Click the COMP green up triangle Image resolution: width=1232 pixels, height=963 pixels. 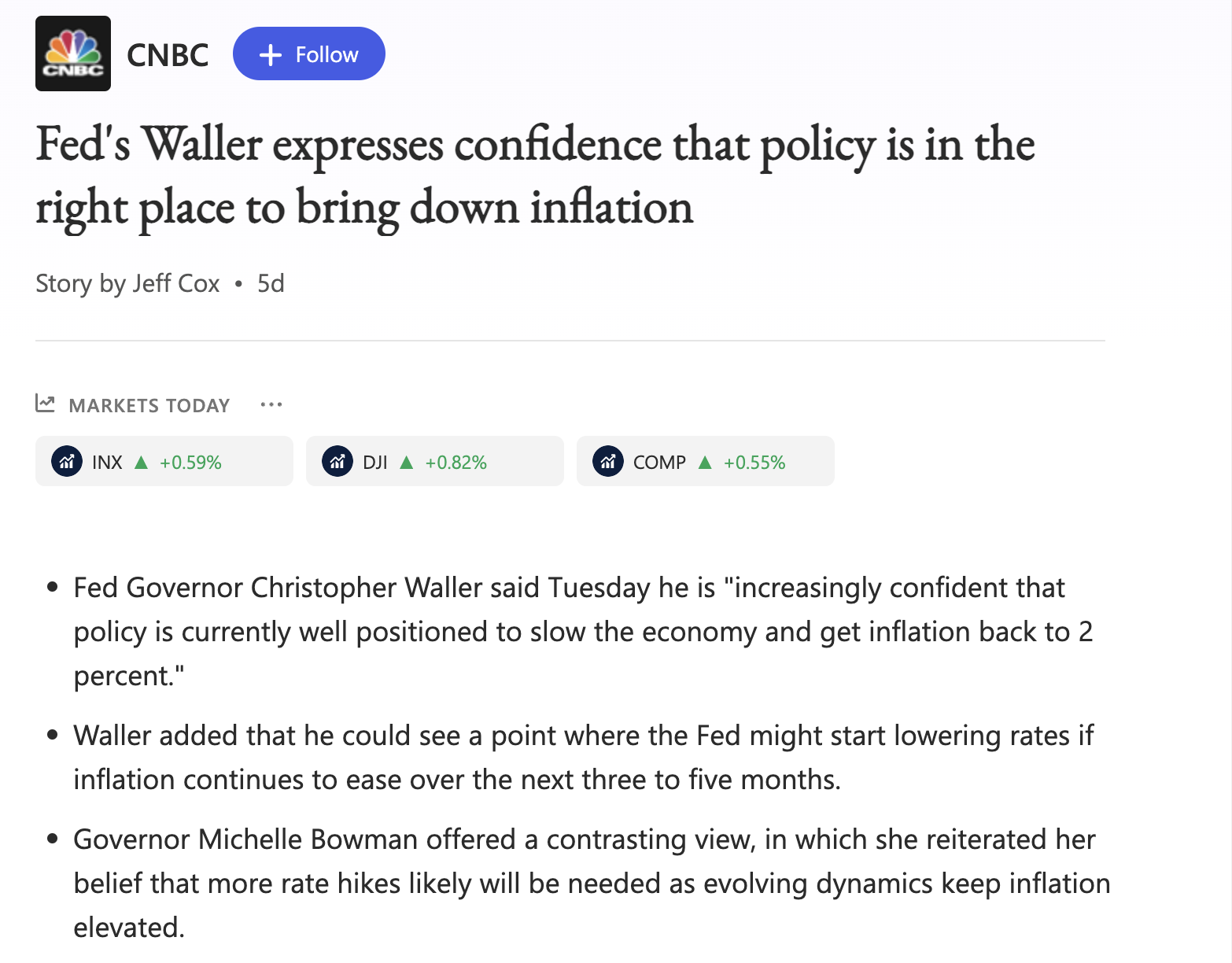705,462
